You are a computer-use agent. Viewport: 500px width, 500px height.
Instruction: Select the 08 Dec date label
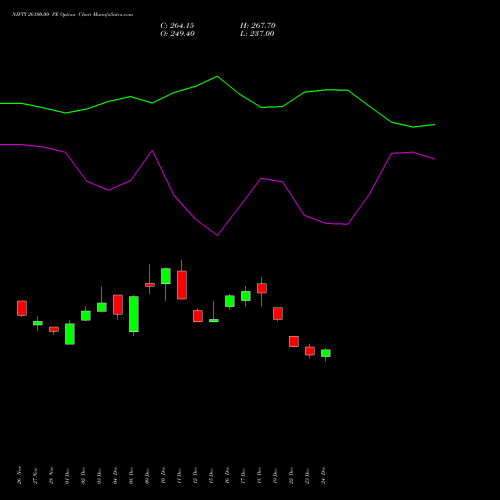tap(131, 475)
